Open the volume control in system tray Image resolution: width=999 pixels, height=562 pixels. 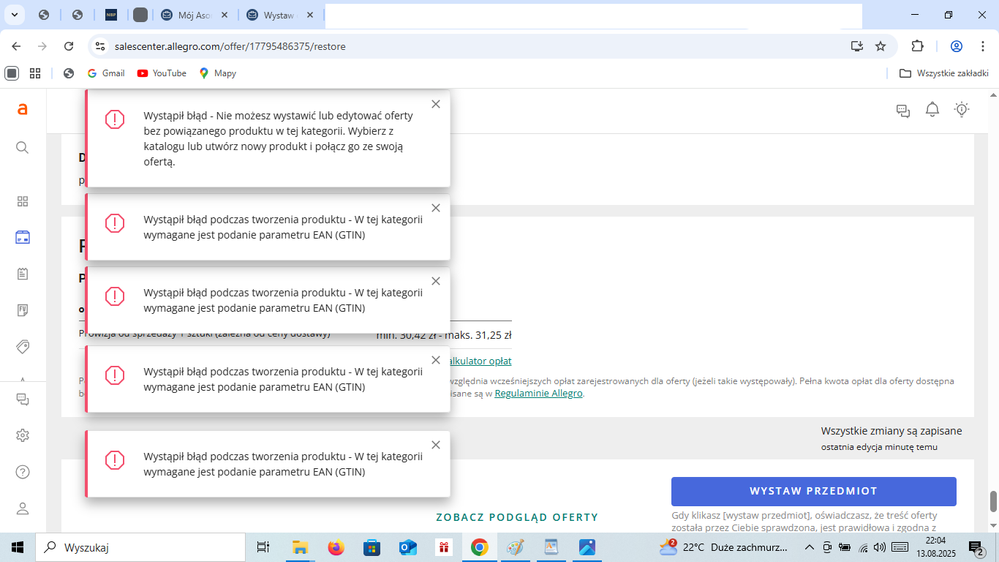point(880,547)
